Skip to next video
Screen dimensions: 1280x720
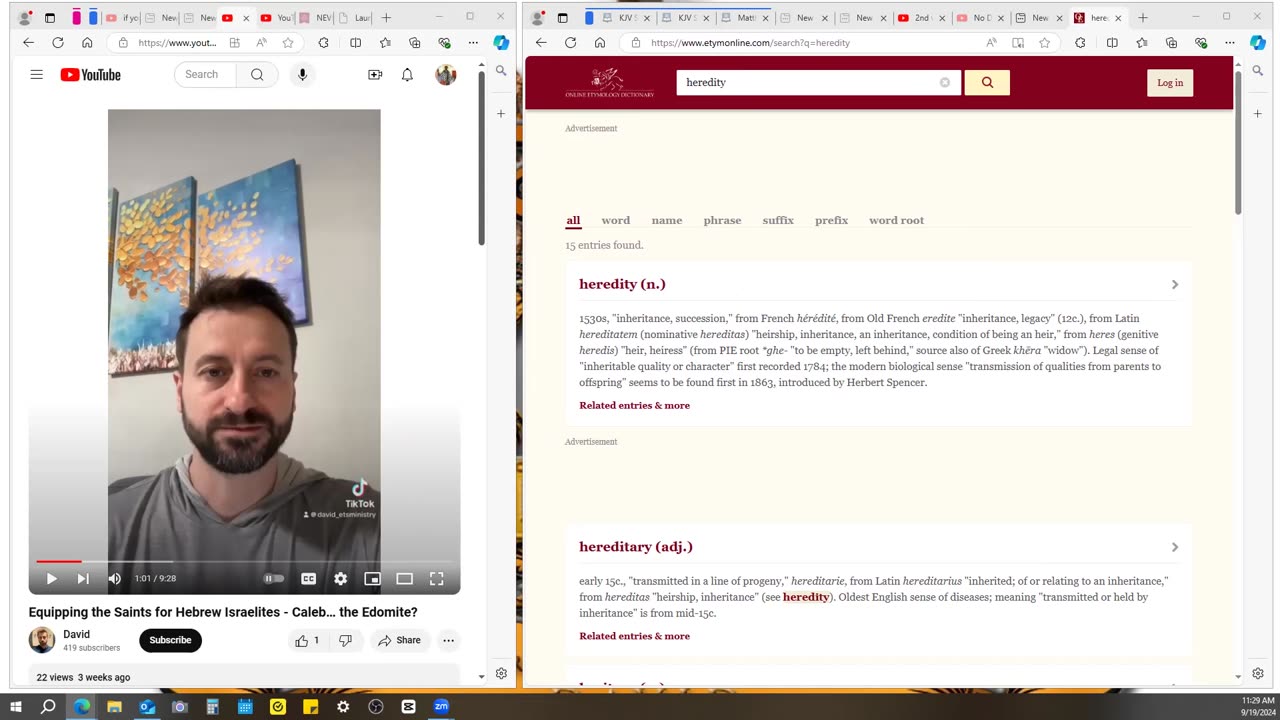[x=83, y=578]
